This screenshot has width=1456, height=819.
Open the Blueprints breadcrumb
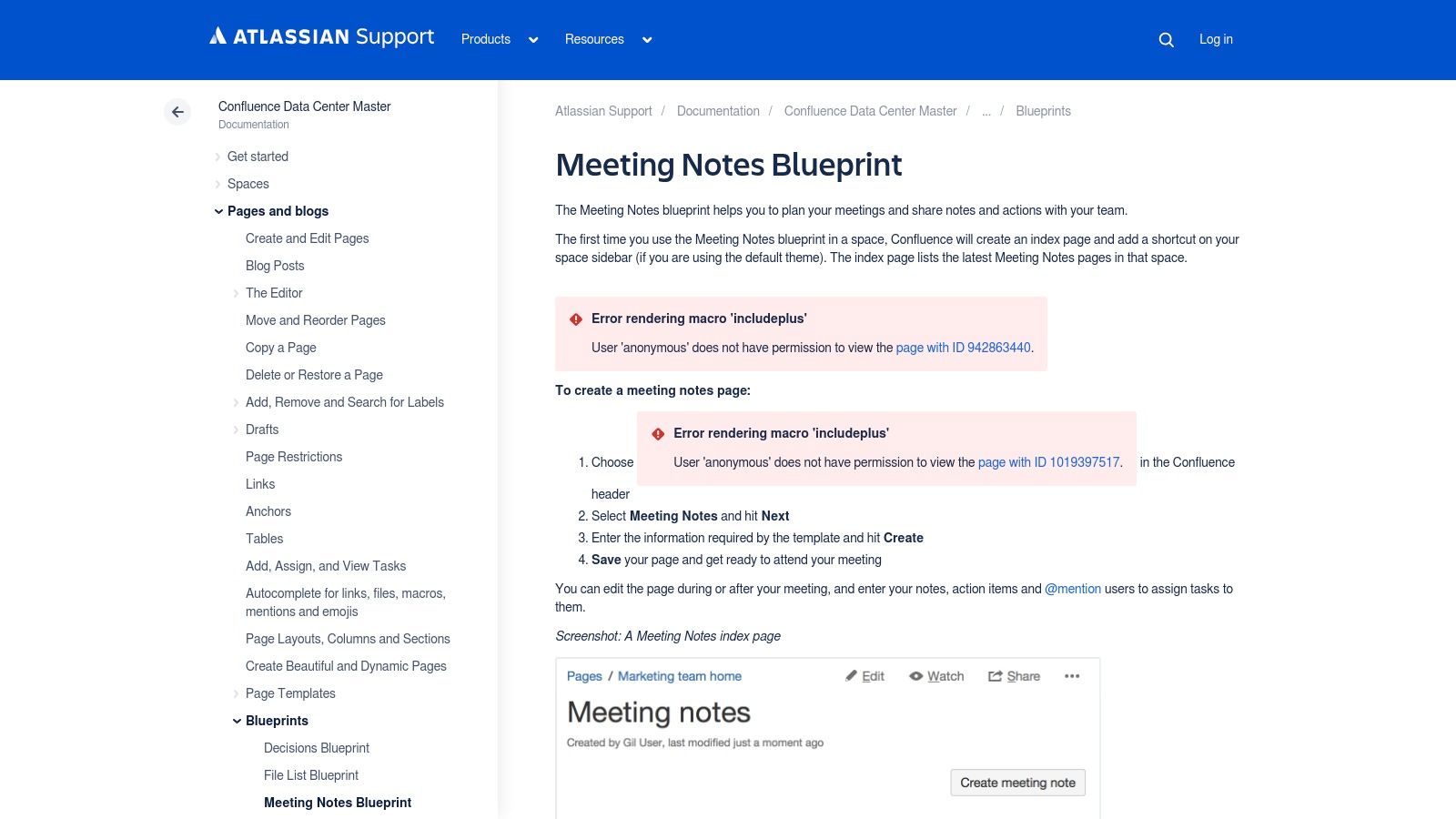[x=1043, y=111]
